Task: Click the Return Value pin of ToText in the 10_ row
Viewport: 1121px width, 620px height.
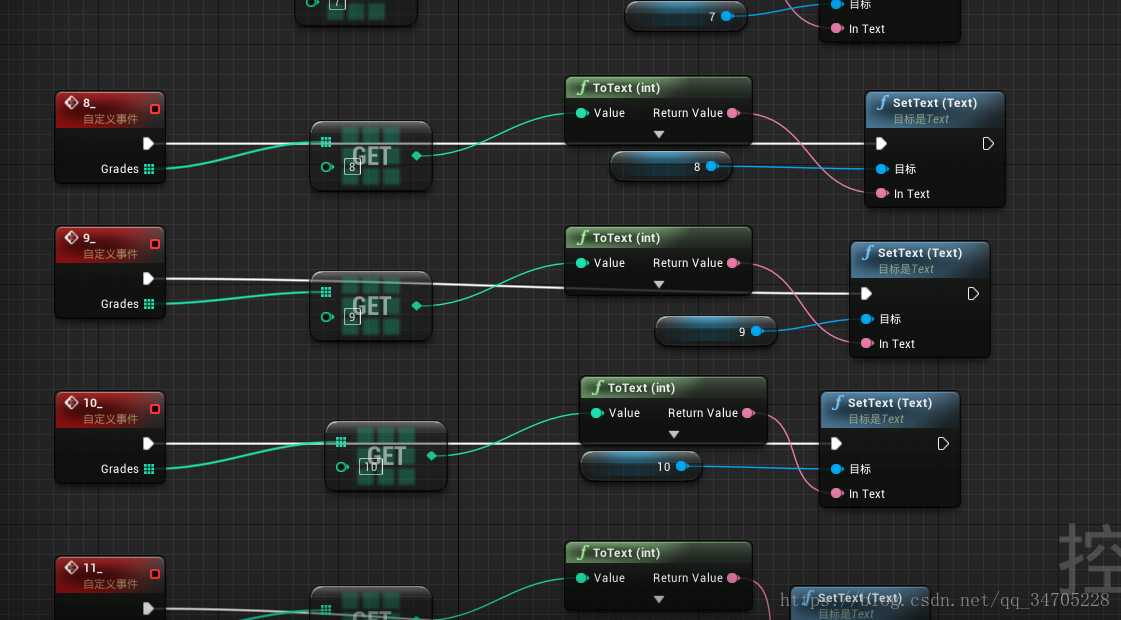Action: [748, 413]
